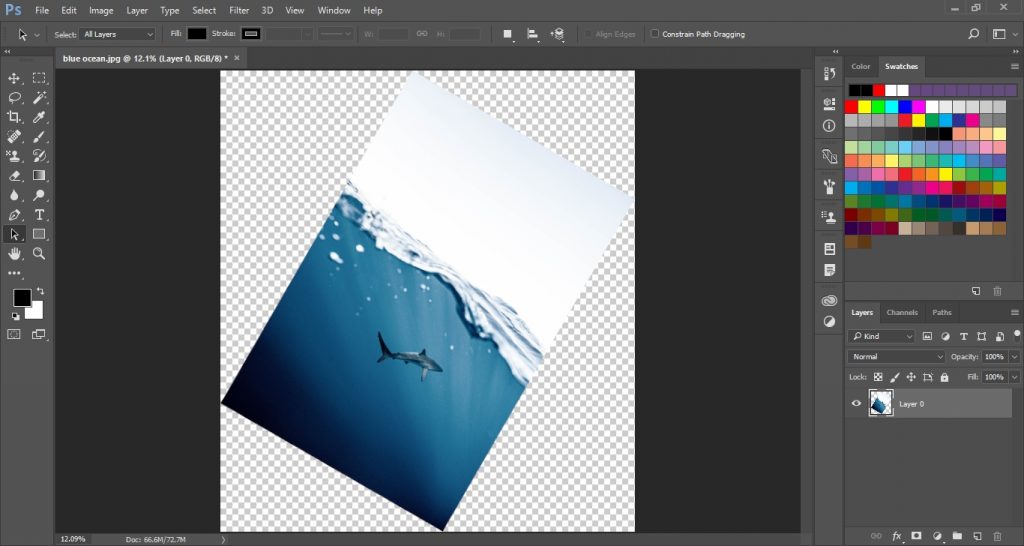Open the Normal blend mode dropdown
This screenshot has width=1024, height=546.
coord(896,357)
